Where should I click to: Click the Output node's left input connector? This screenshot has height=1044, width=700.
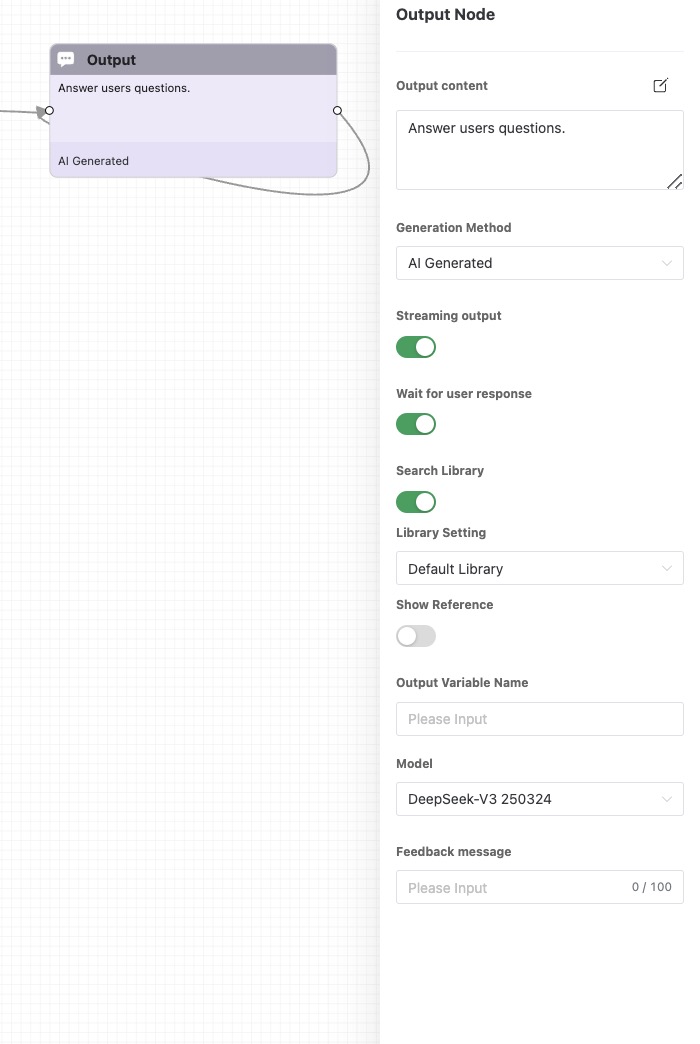pos(49,111)
